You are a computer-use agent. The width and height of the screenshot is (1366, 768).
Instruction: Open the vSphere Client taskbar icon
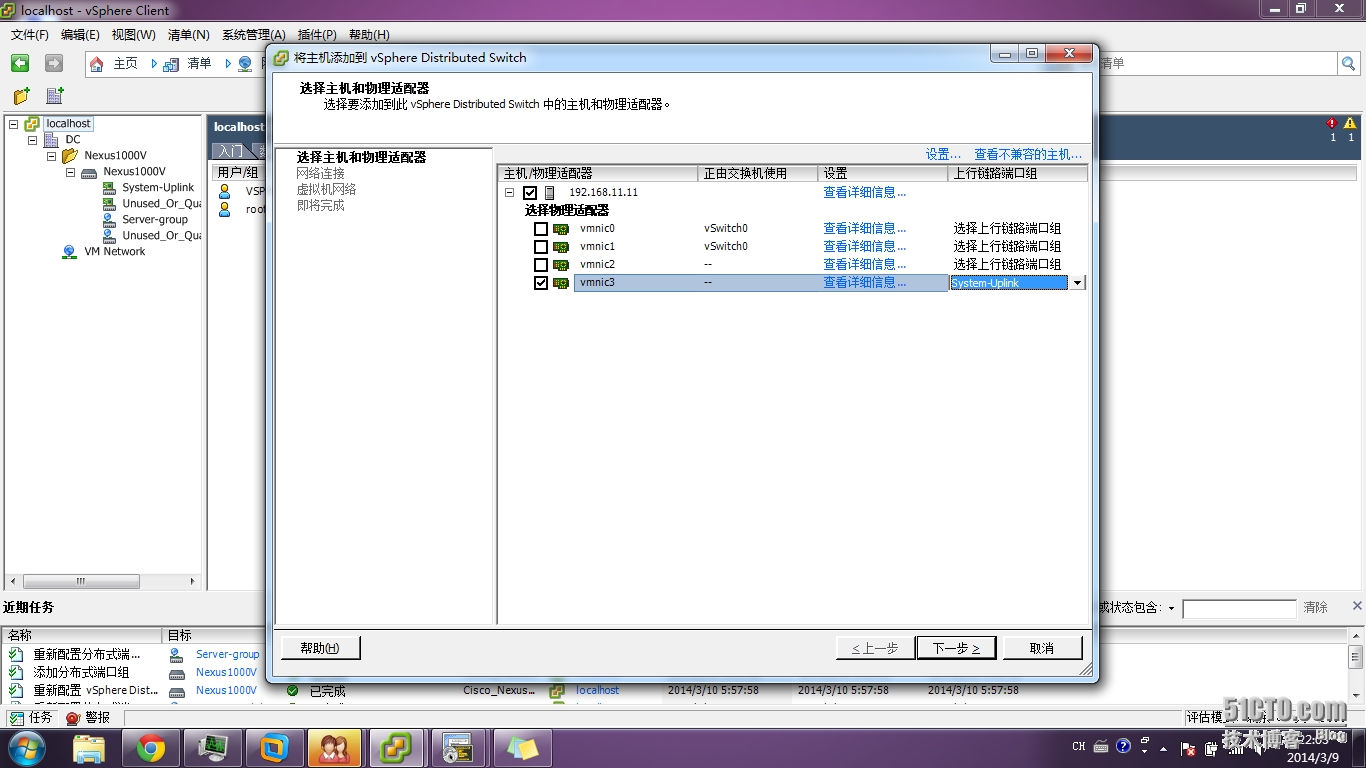point(397,747)
